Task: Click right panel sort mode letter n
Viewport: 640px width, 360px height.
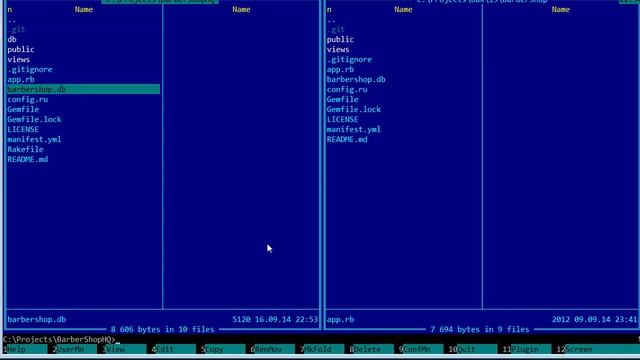Action: [329, 10]
